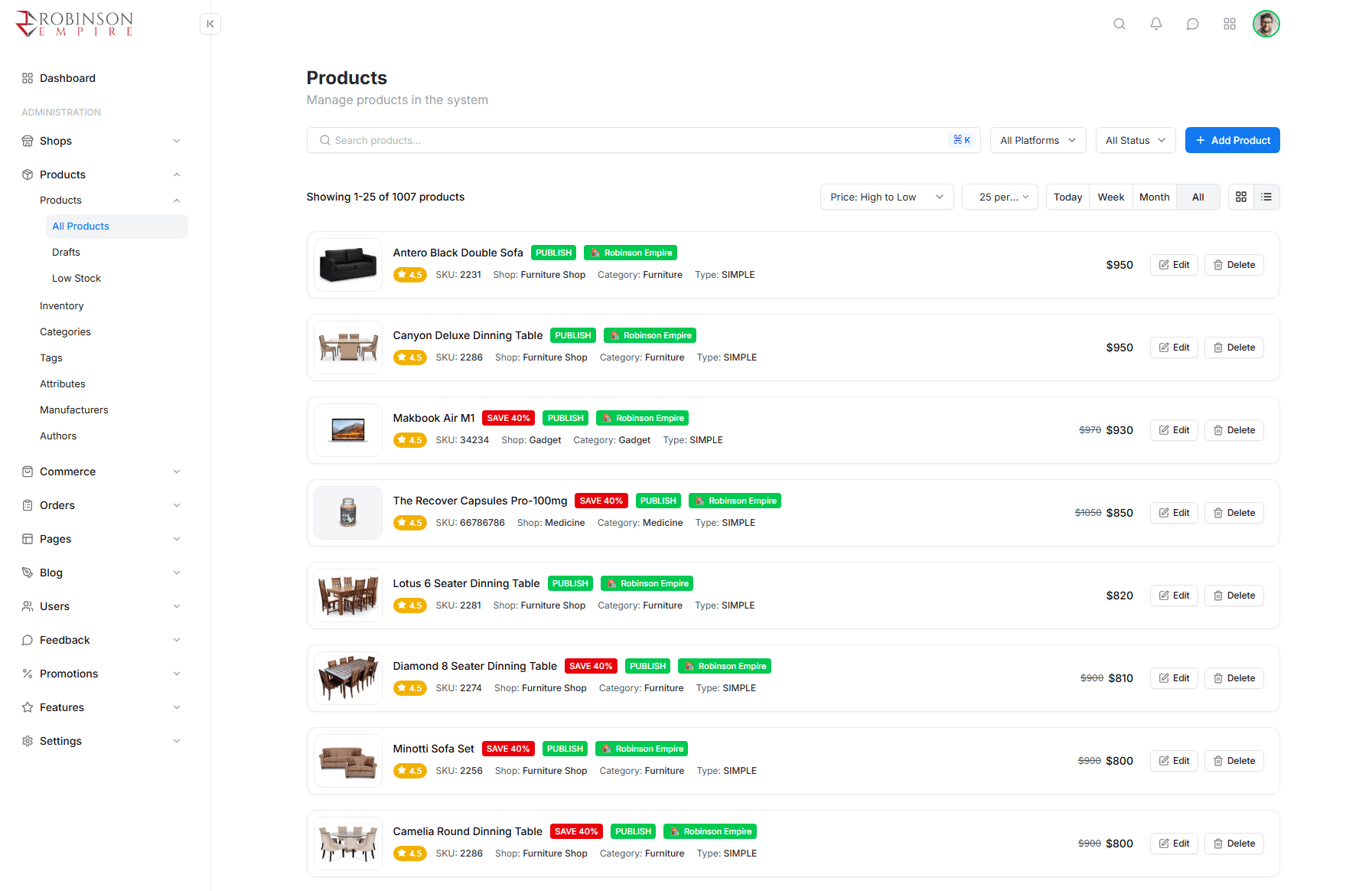Open Drafts under All Products
The image size is (1372, 891).
66,252
